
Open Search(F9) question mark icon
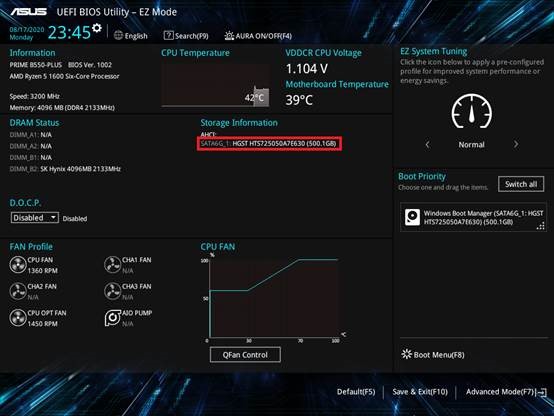[169, 35]
